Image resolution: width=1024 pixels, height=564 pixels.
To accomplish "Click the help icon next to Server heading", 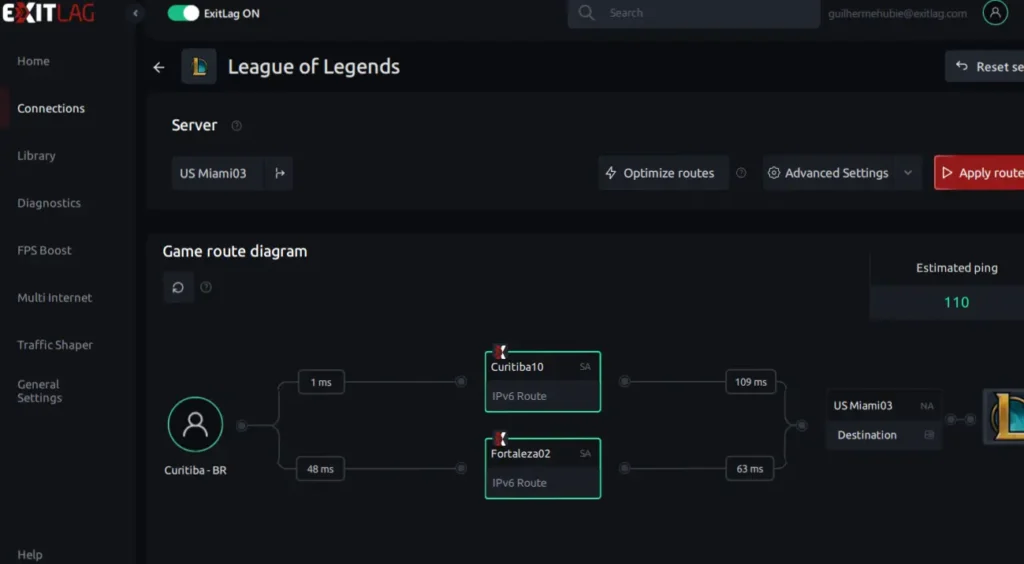I will coord(237,126).
